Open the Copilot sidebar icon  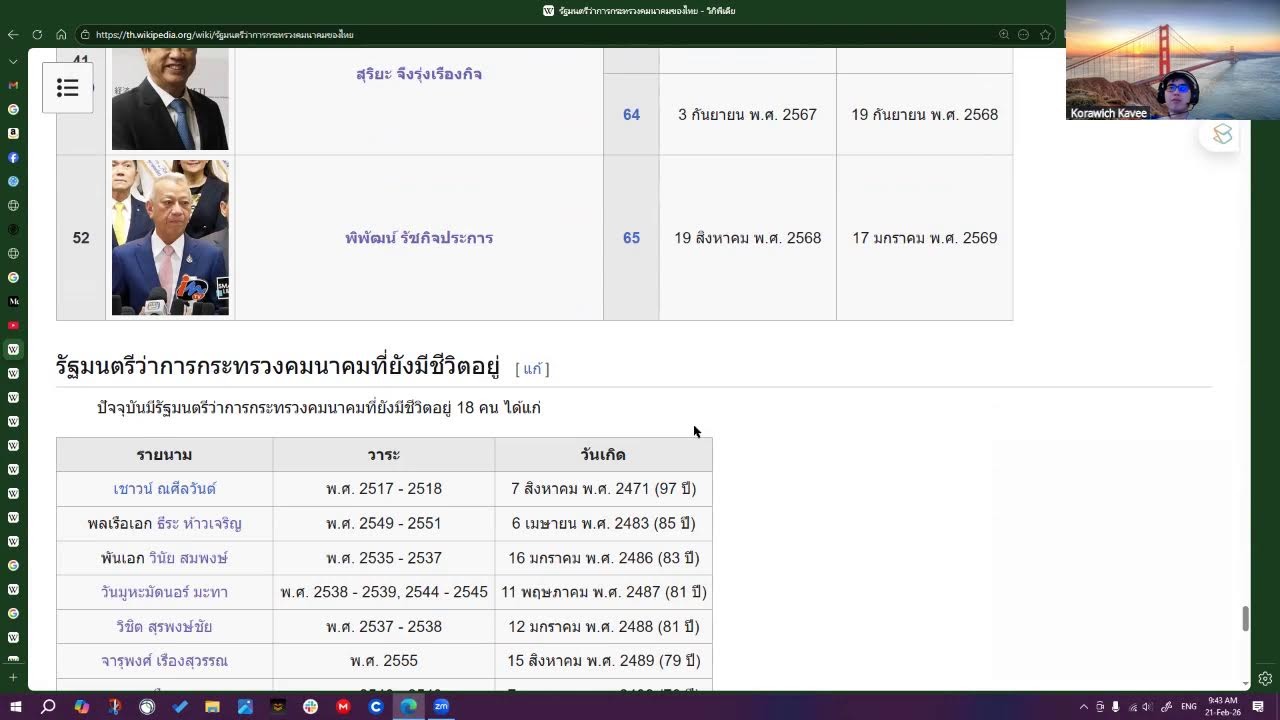[1223, 134]
